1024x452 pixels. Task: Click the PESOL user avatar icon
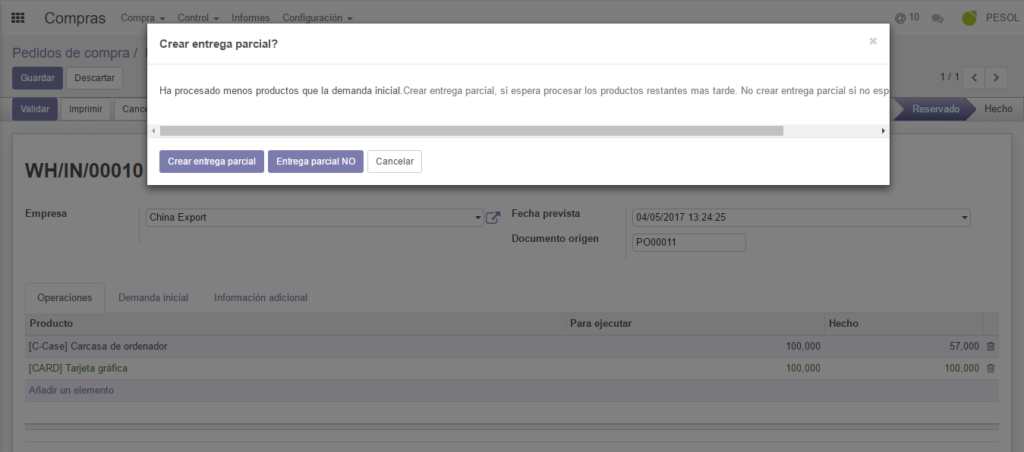point(969,18)
